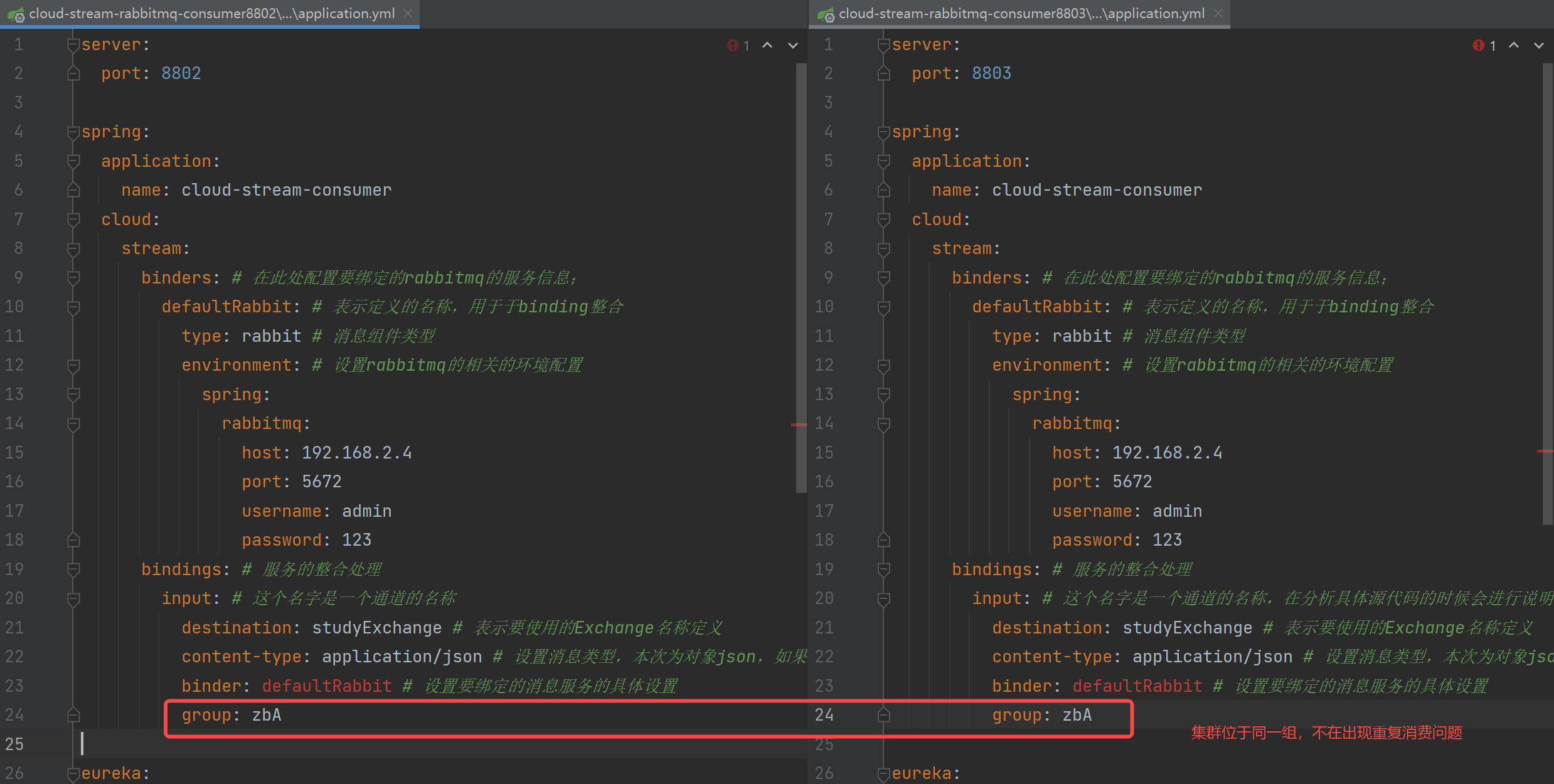Click type: rabbit in right editor
Viewport: 1554px width, 784px height.
click(x=1052, y=336)
